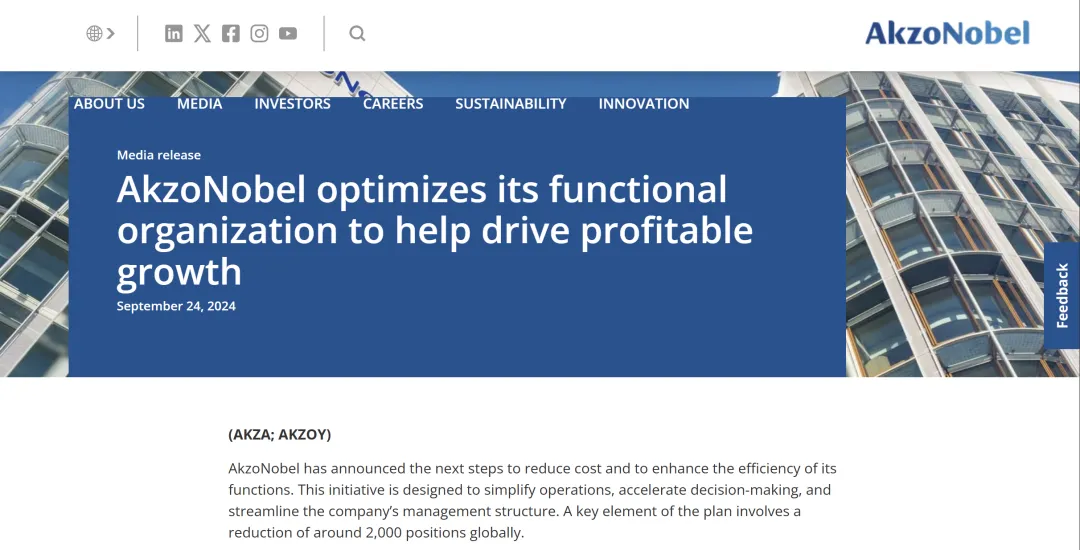Click the Media release label
Viewport: 1080px width, 550px height.
tap(158, 155)
